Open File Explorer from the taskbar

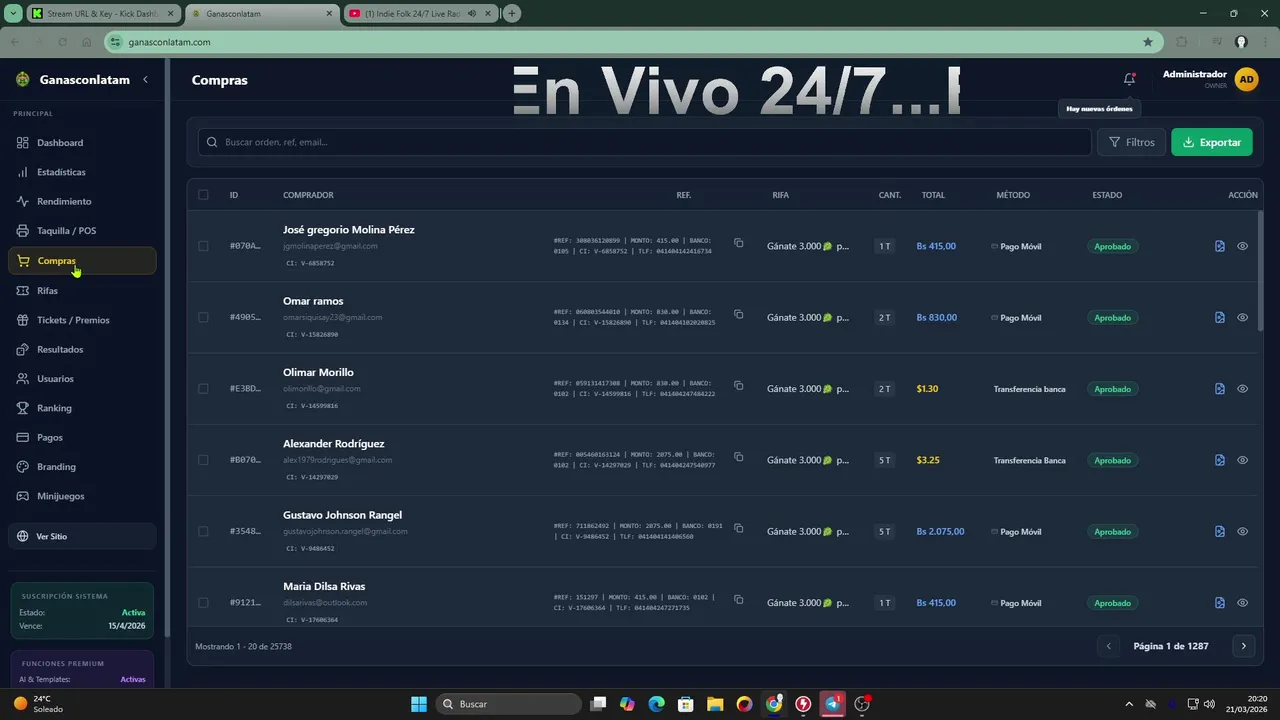pyautogui.click(x=715, y=704)
